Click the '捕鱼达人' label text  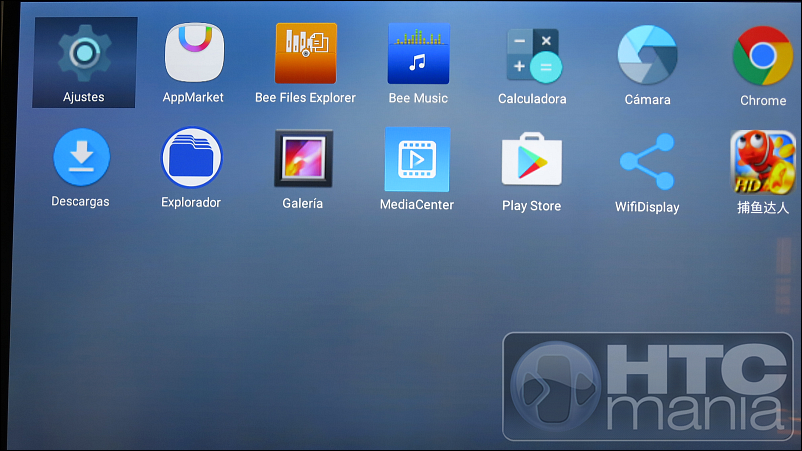[x=763, y=208]
